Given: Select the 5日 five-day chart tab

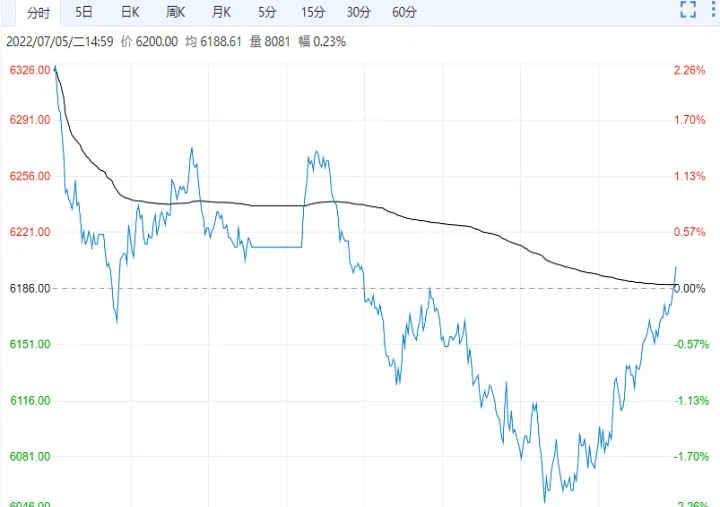Looking at the screenshot, I should (x=85, y=12).
